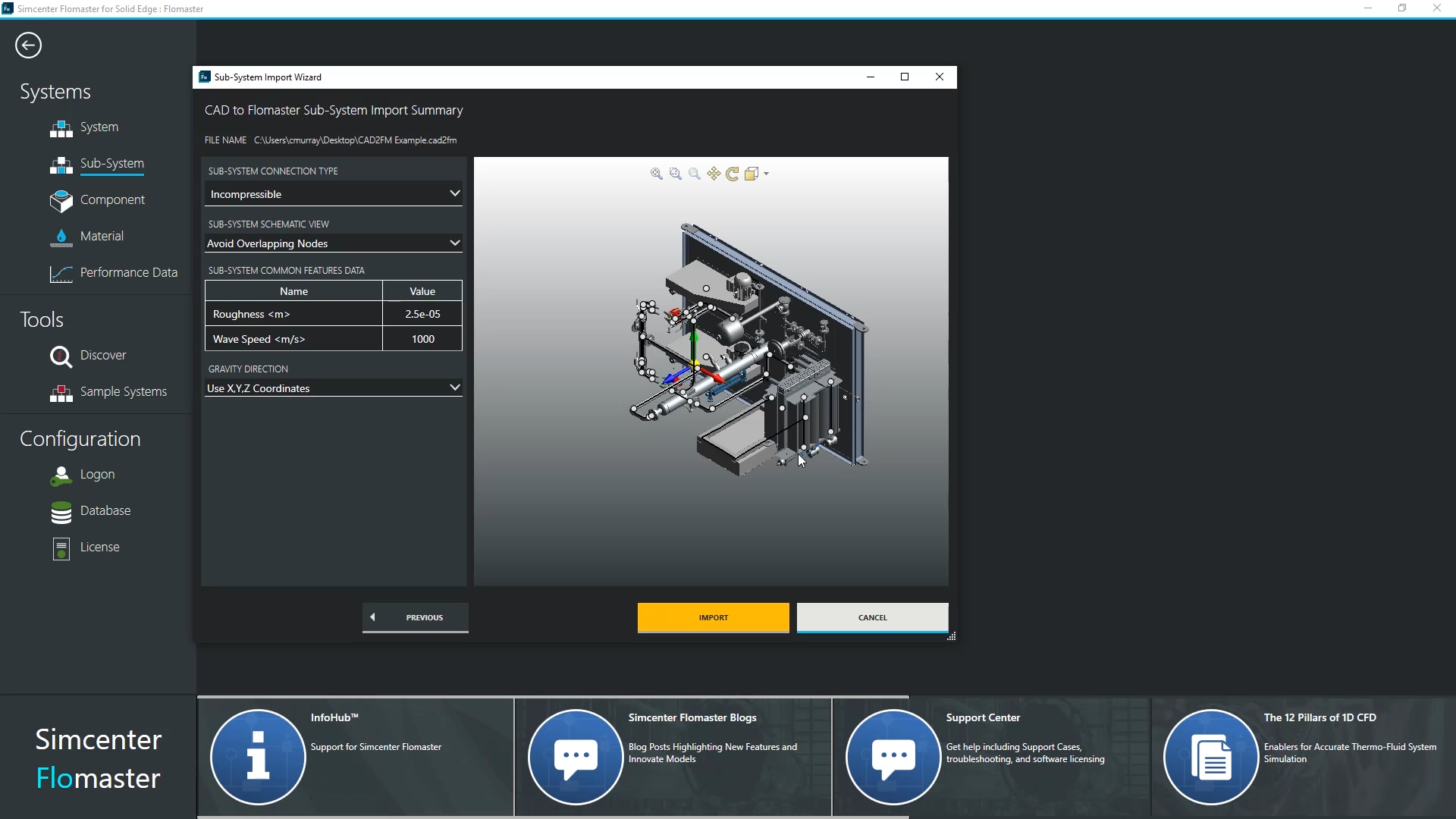
Task: Switch to the Sub-System section
Action: [112, 164]
